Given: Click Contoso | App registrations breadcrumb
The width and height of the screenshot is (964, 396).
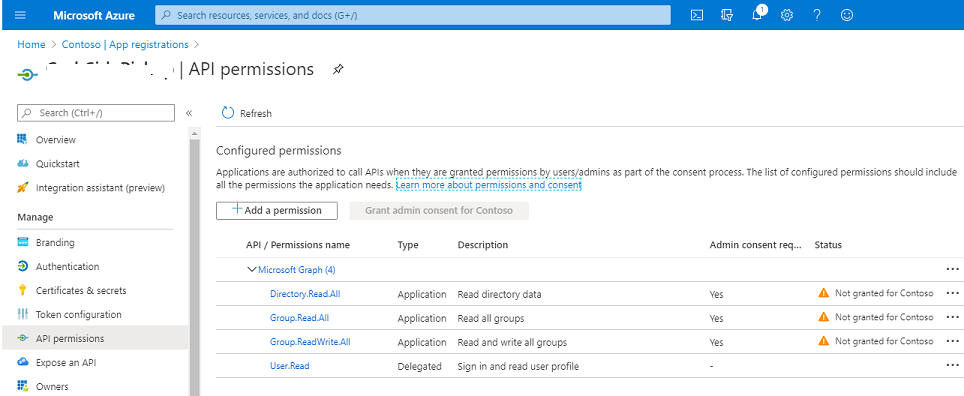Looking at the screenshot, I should pos(125,44).
